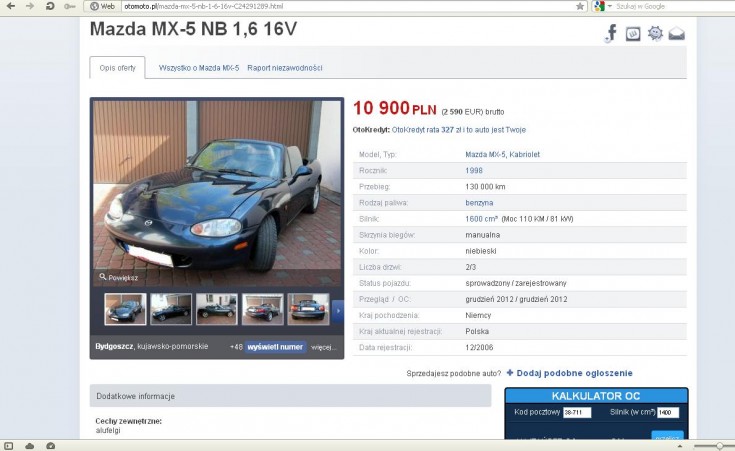Click 'Bydgoszcz' seller location text
The height and width of the screenshot is (451, 735).
[114, 346]
